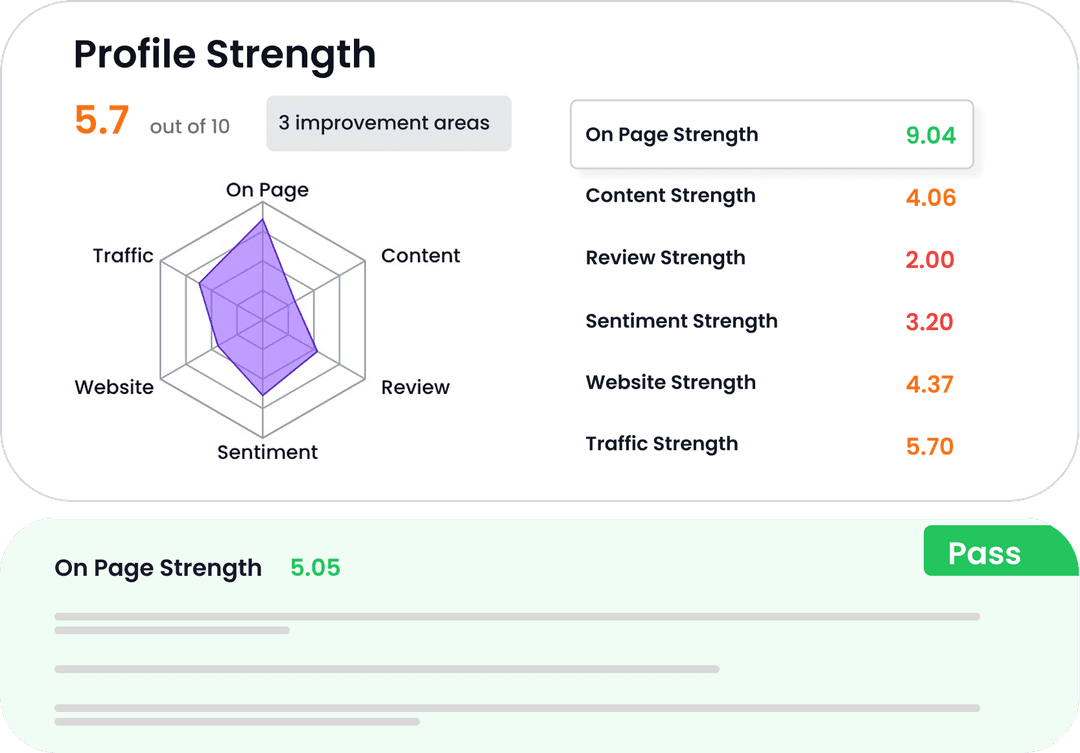Click the Pass status button
1080x753 pixels.
coord(1000,552)
